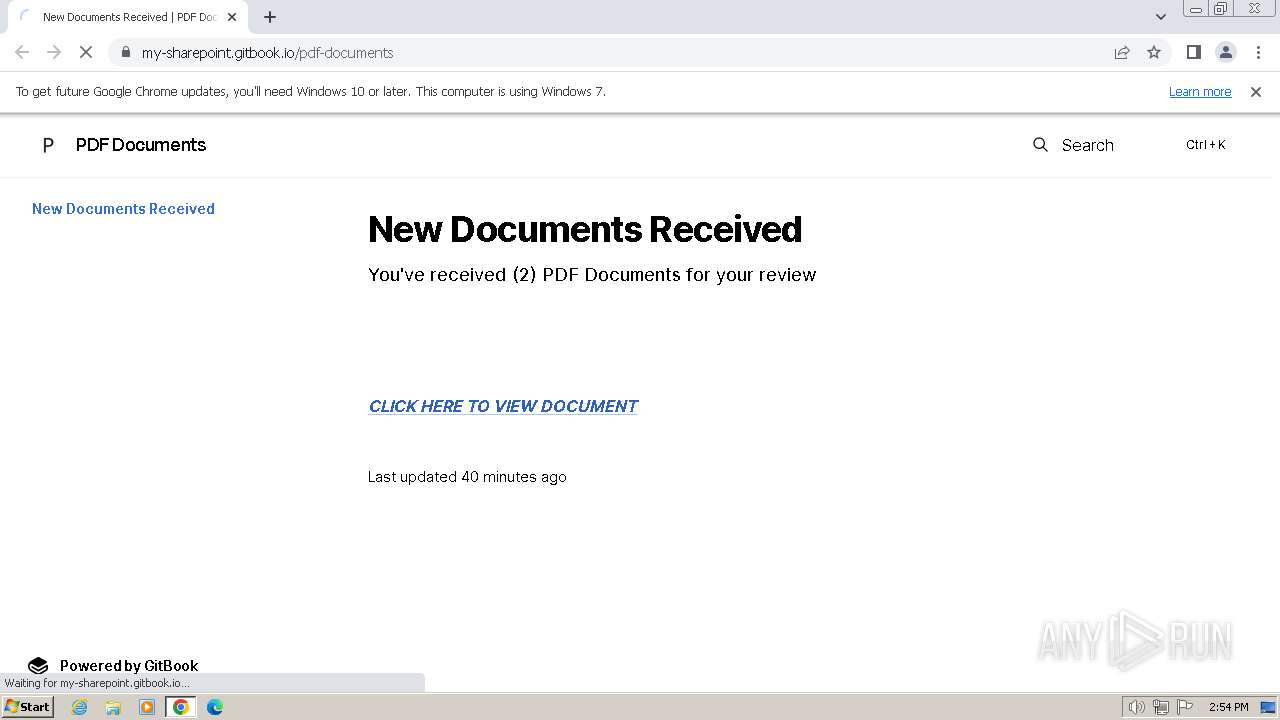
Task: Click the Show desktop button
Action: 1269,707
